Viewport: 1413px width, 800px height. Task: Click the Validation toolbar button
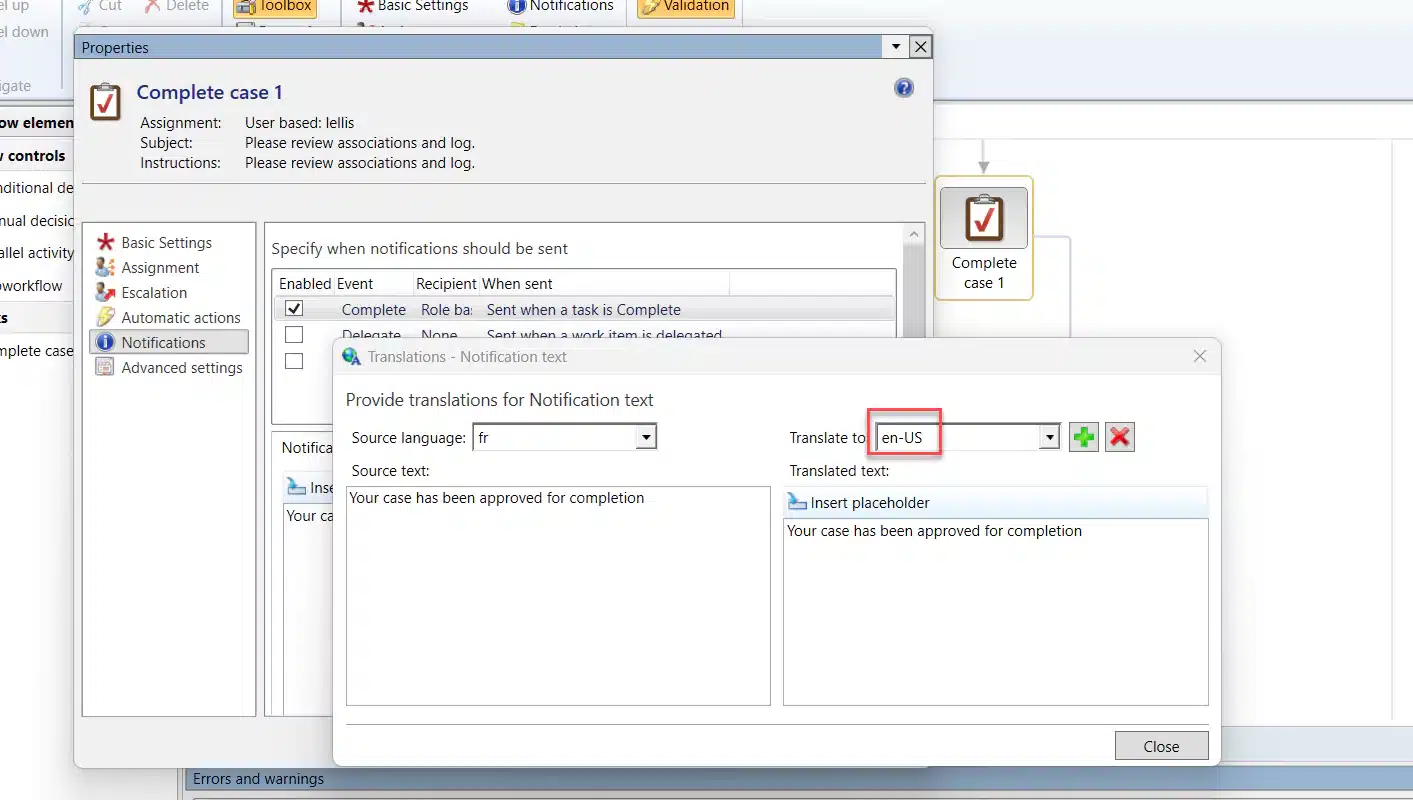pyautogui.click(x=686, y=7)
